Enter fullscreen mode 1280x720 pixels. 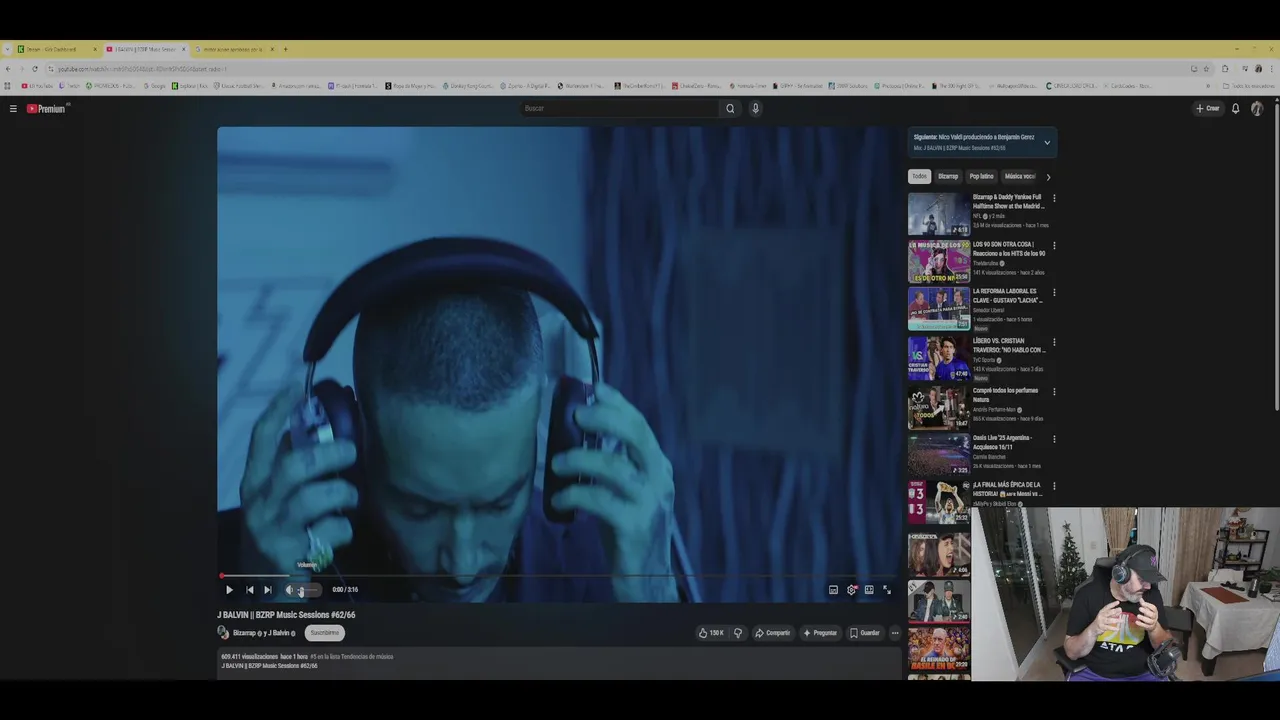click(886, 590)
